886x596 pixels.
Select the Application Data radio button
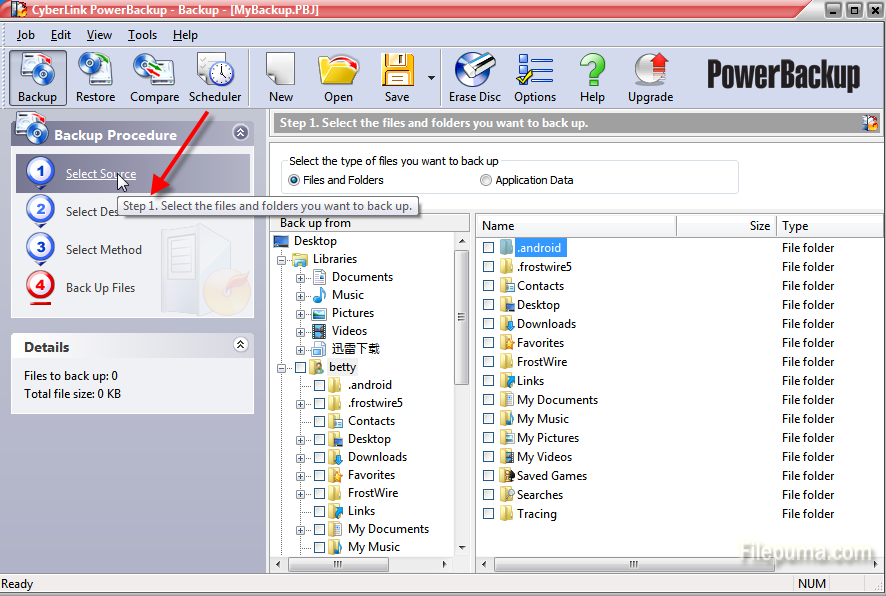(486, 180)
